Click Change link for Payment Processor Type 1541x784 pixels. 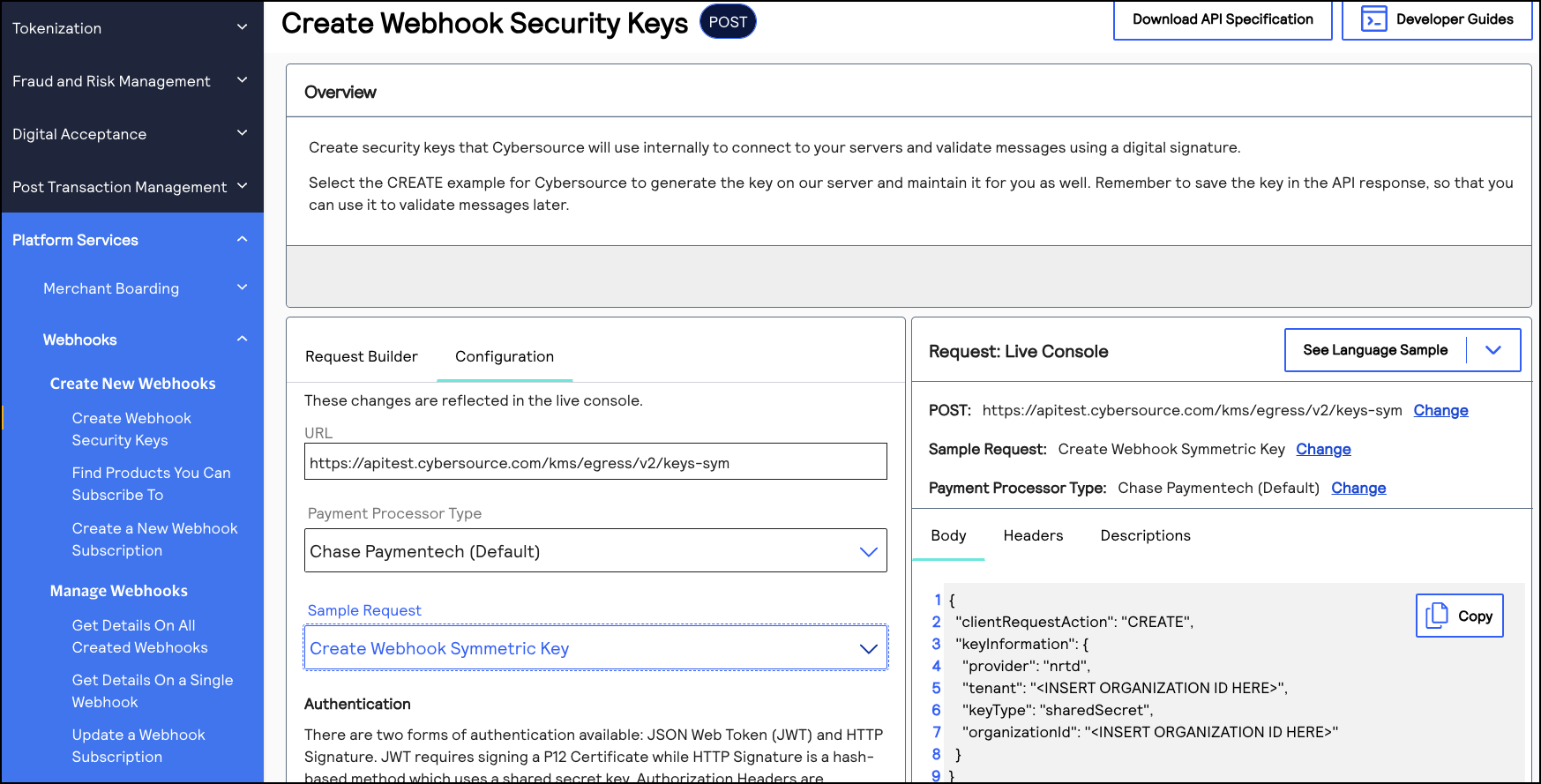1358,488
